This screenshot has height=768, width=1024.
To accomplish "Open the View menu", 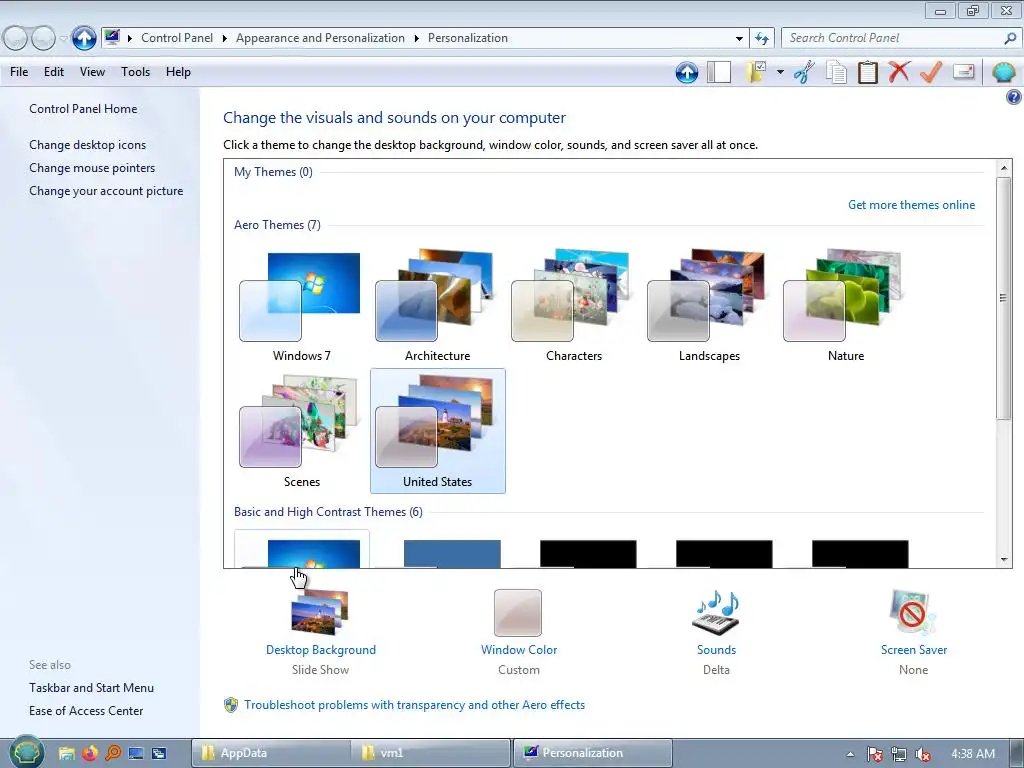I will click(x=92, y=72).
